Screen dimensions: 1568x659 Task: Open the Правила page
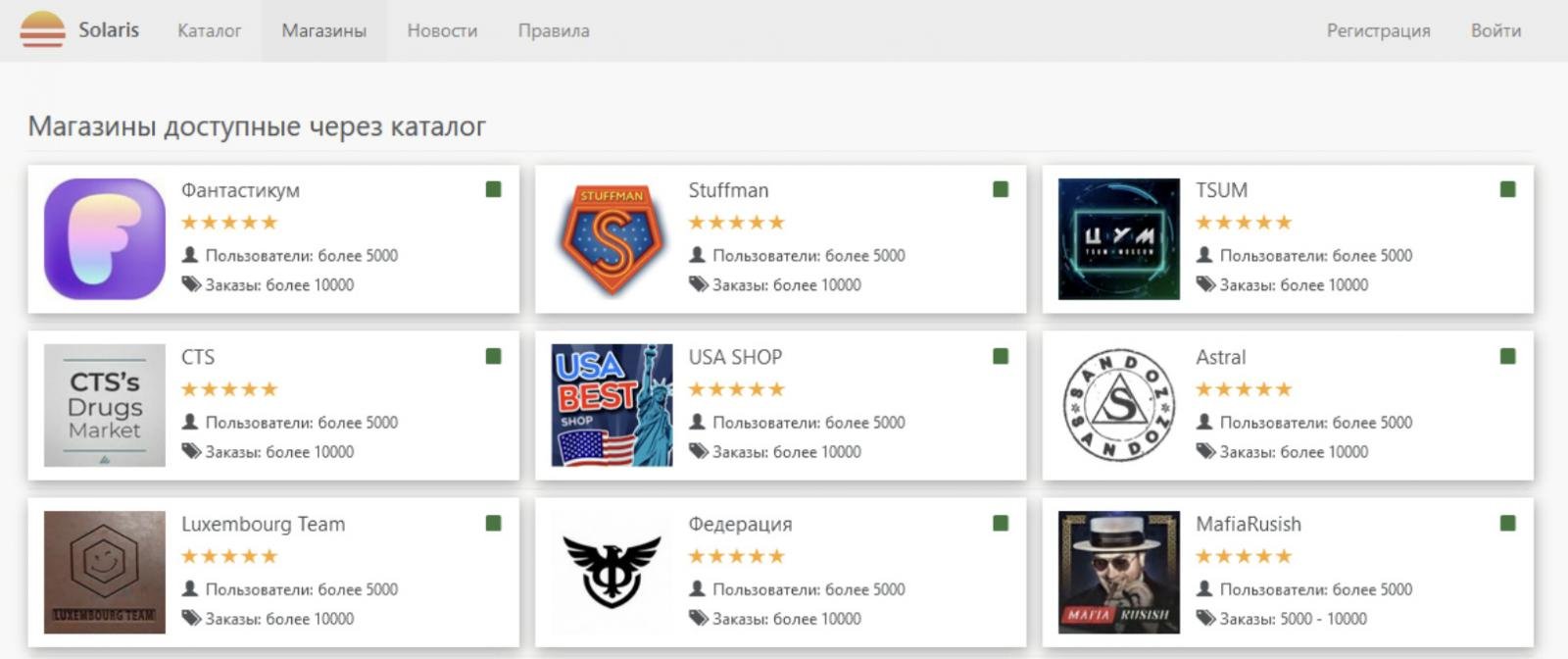(554, 30)
